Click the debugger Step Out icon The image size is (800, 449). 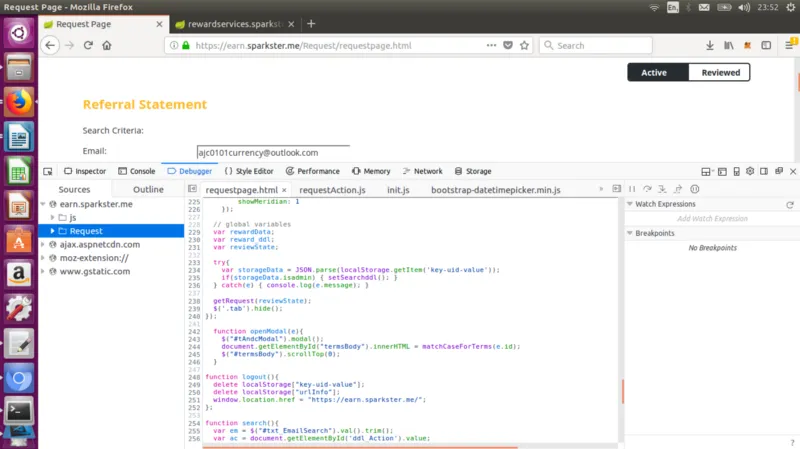678,189
